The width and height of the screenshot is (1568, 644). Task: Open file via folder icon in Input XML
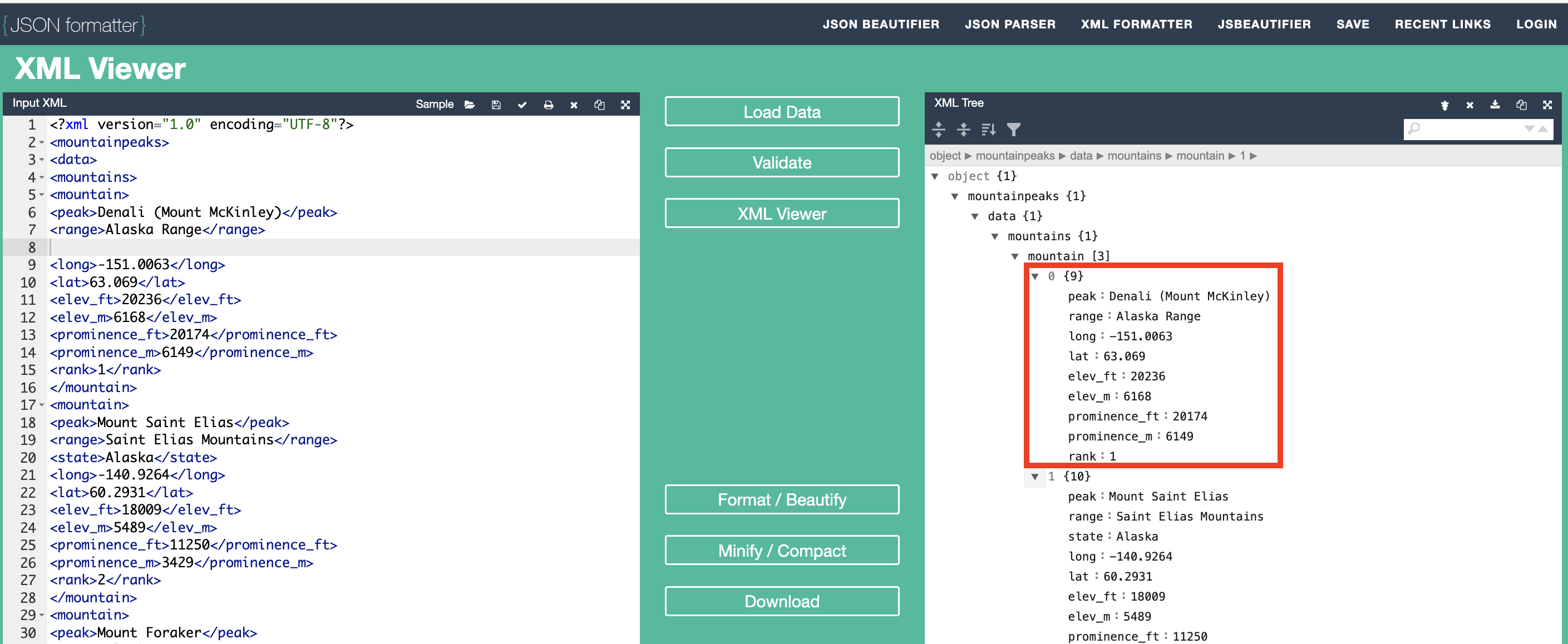pyautogui.click(x=469, y=105)
